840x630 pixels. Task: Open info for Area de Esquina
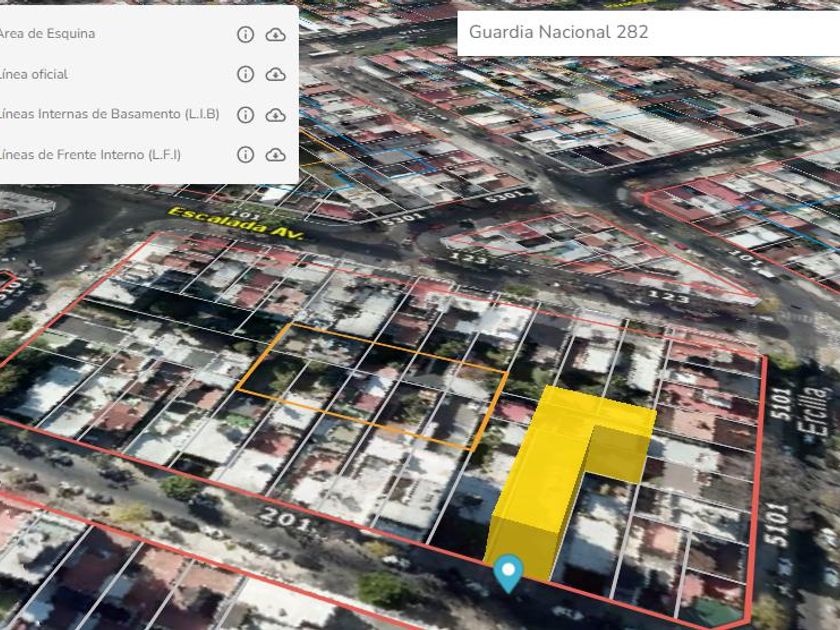click(245, 34)
